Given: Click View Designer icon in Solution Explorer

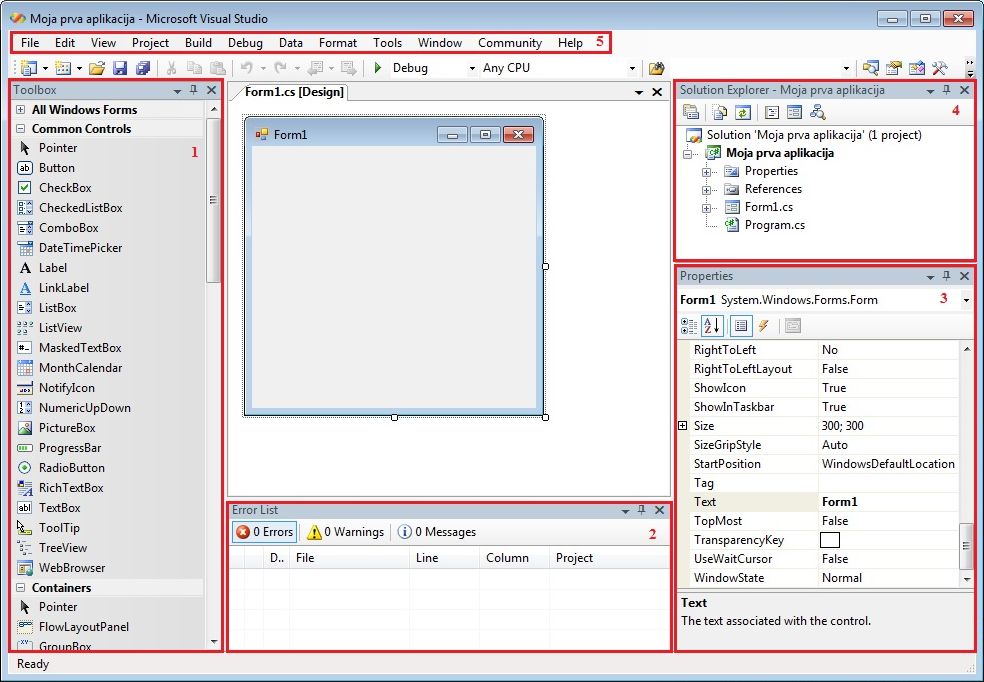Looking at the screenshot, I should click(794, 112).
